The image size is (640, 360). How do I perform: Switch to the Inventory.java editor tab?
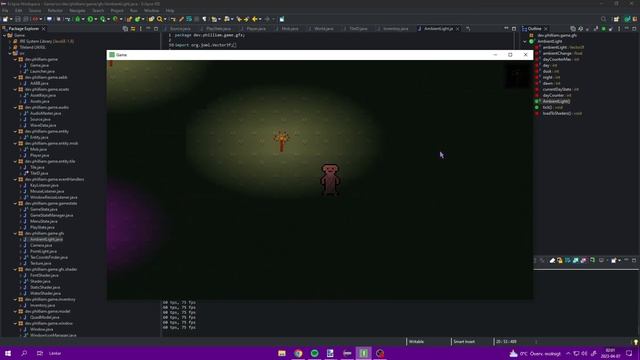click(395, 29)
